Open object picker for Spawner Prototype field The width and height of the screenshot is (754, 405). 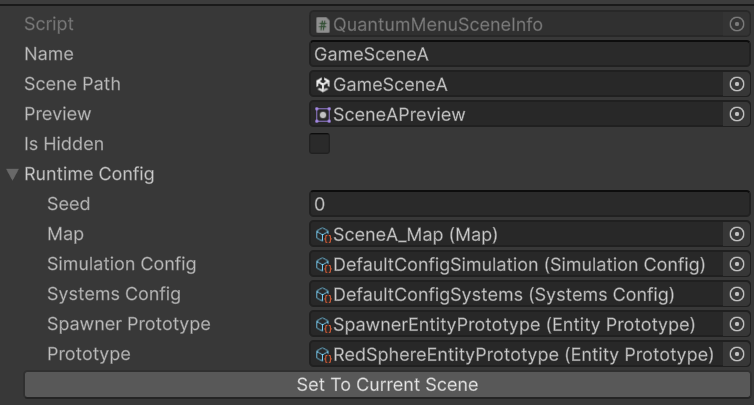point(737,324)
